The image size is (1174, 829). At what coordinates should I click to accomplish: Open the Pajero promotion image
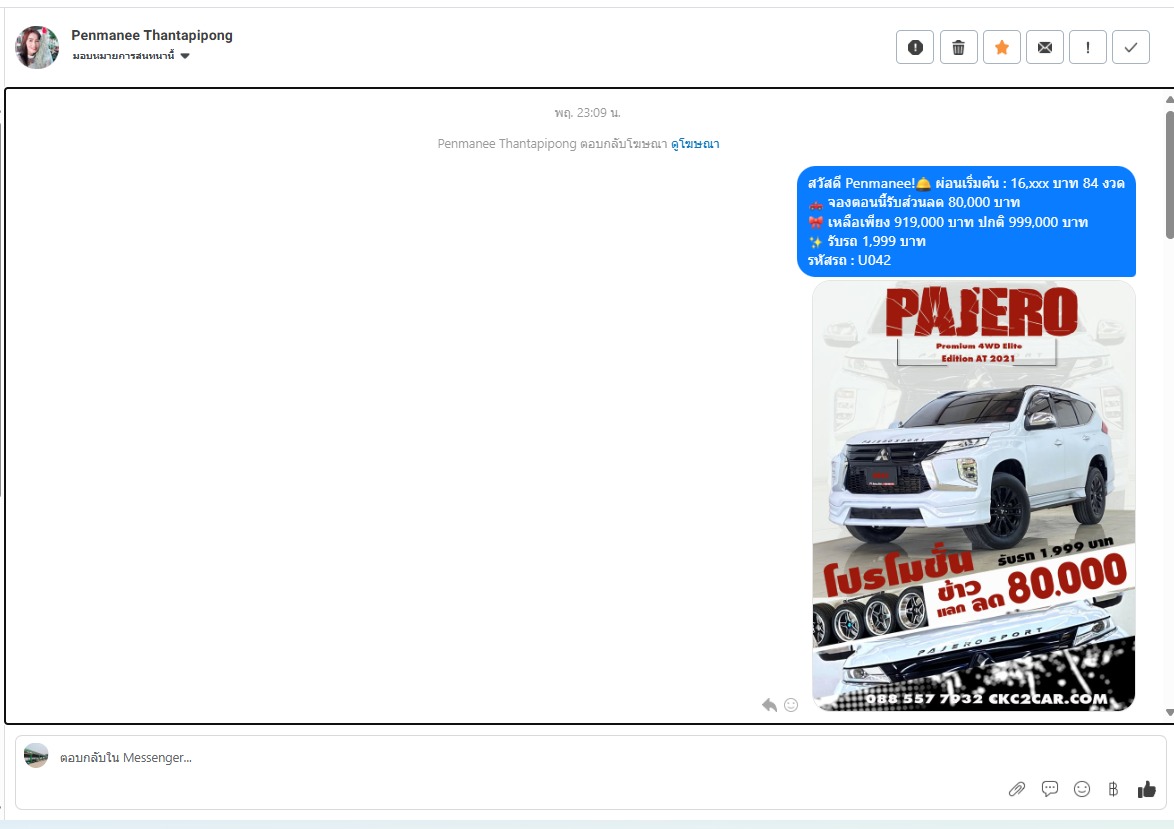(x=973, y=496)
